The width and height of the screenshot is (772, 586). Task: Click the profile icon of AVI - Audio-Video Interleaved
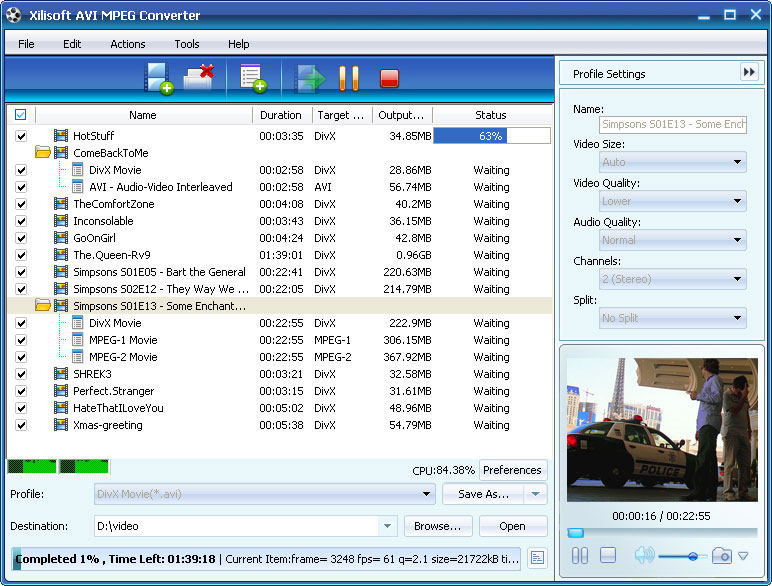point(77,187)
